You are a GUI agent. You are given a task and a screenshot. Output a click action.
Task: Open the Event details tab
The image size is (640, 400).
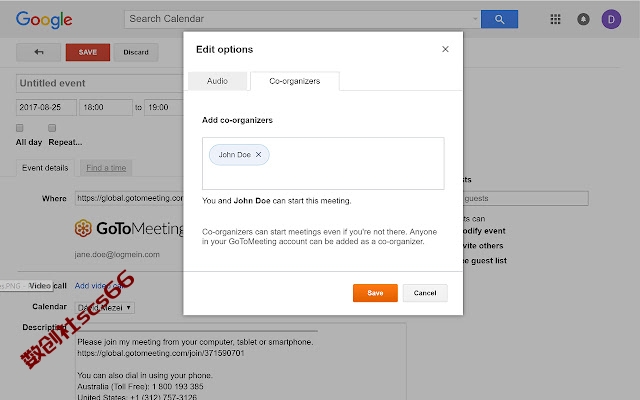click(45, 168)
